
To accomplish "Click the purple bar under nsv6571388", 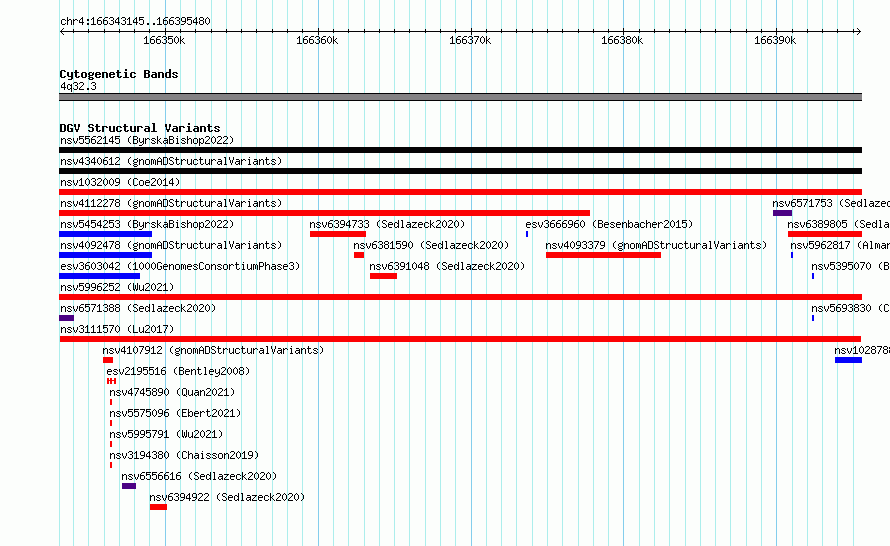I will point(66,318).
